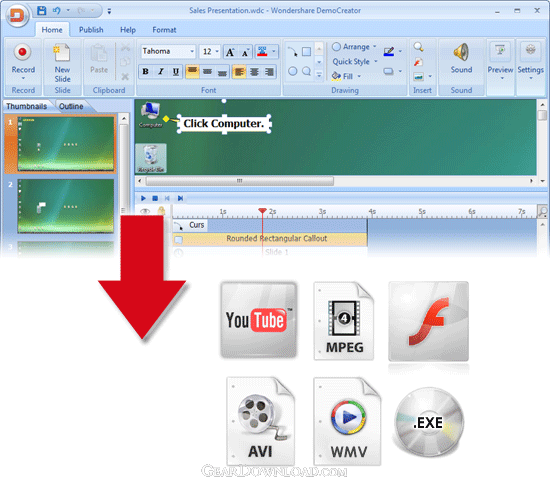Screen dimensions: 550x480
Task: Insert a zoom effect with magnifier icon
Action: [x=418, y=47]
